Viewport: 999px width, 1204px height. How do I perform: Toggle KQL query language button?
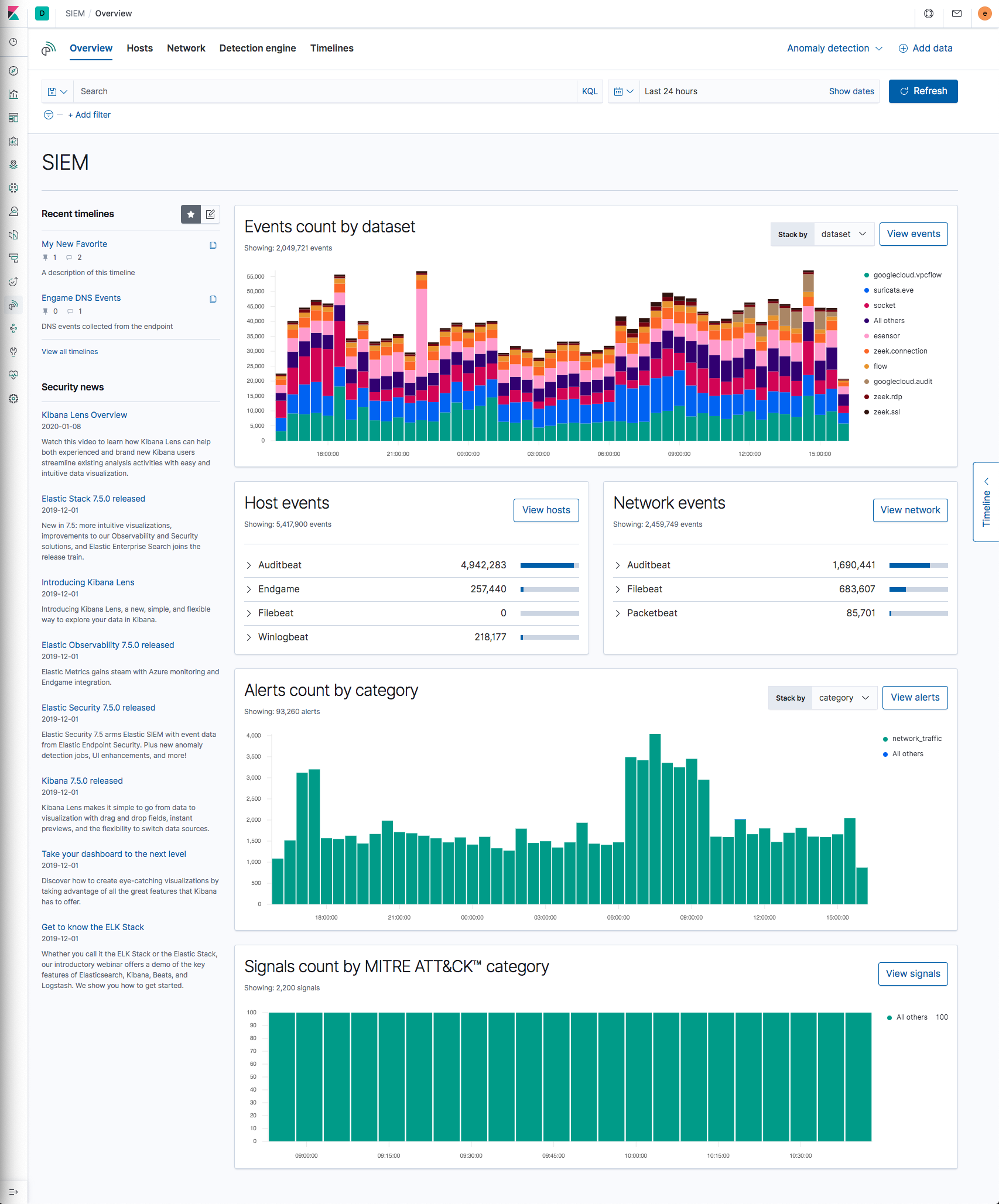click(590, 91)
